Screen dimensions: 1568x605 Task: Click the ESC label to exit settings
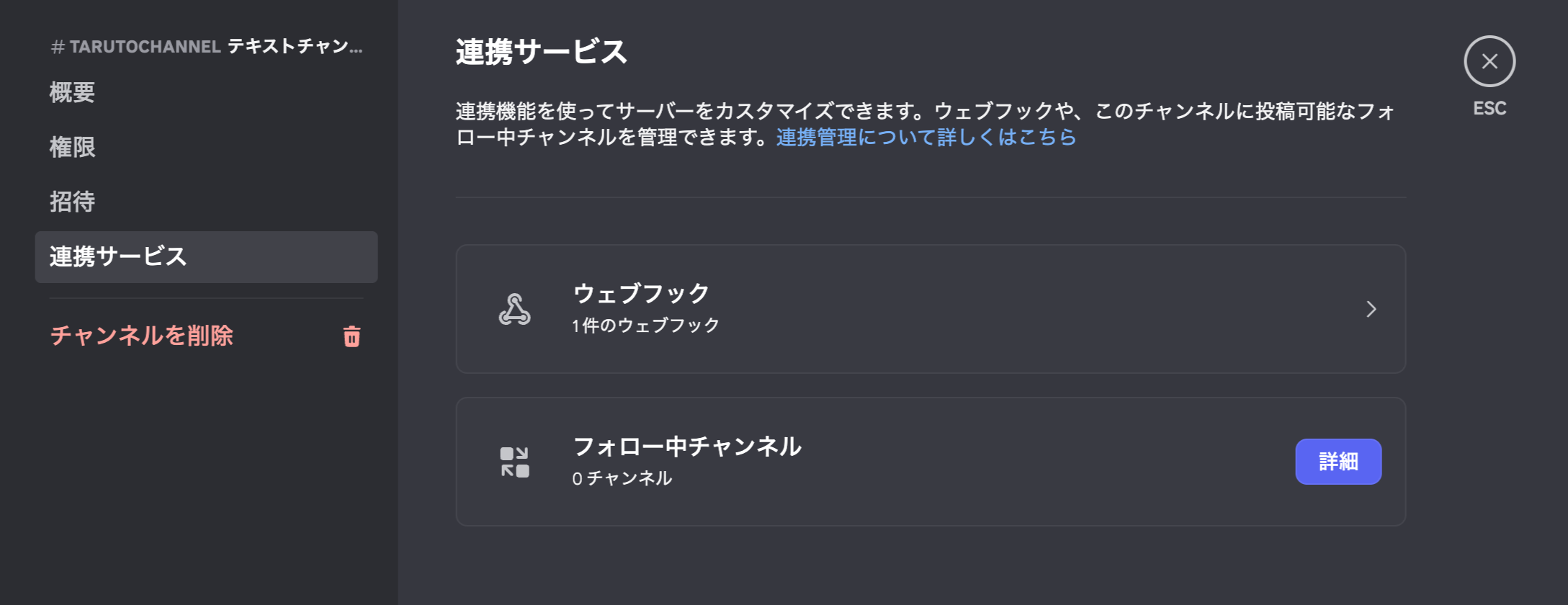[1489, 108]
